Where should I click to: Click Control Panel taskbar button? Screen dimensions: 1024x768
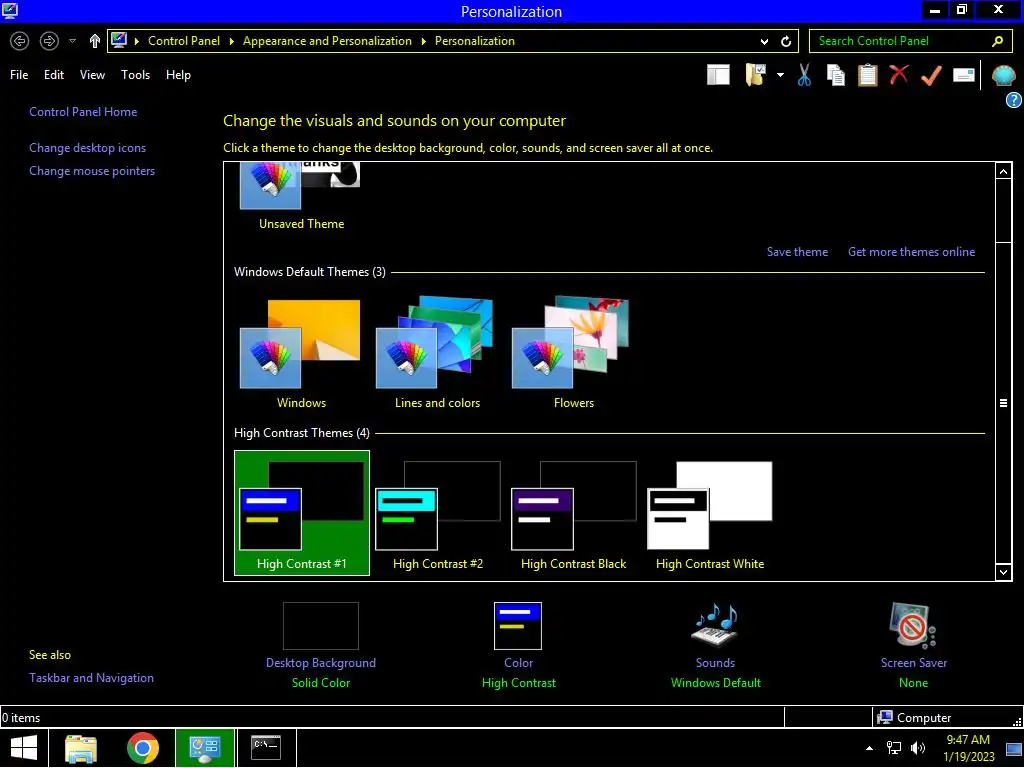coord(204,748)
